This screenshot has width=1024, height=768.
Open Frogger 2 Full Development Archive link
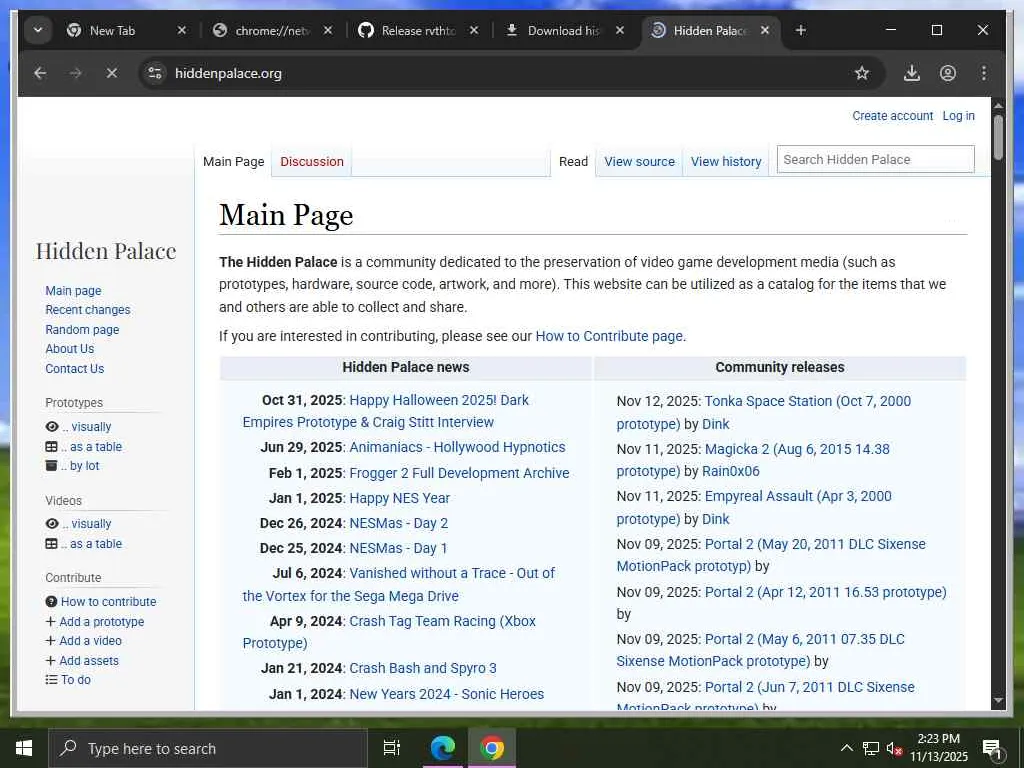click(x=459, y=473)
